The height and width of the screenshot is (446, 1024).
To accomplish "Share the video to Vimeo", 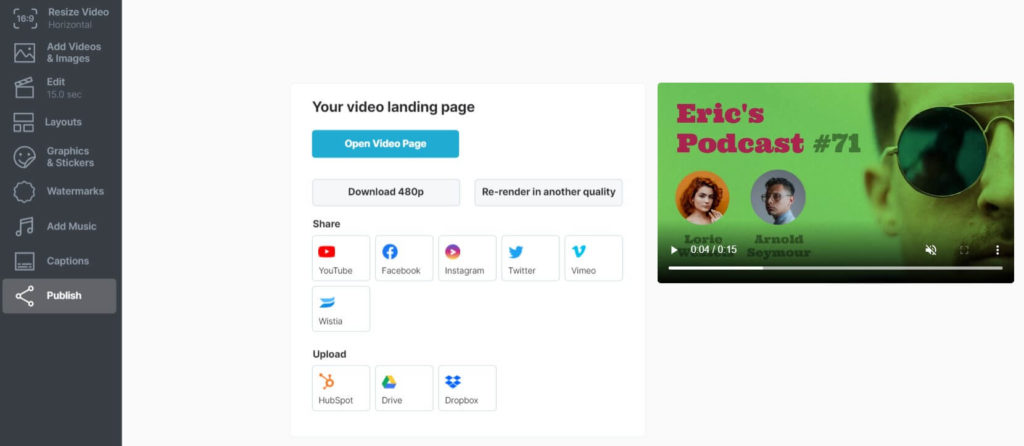I will tap(594, 258).
